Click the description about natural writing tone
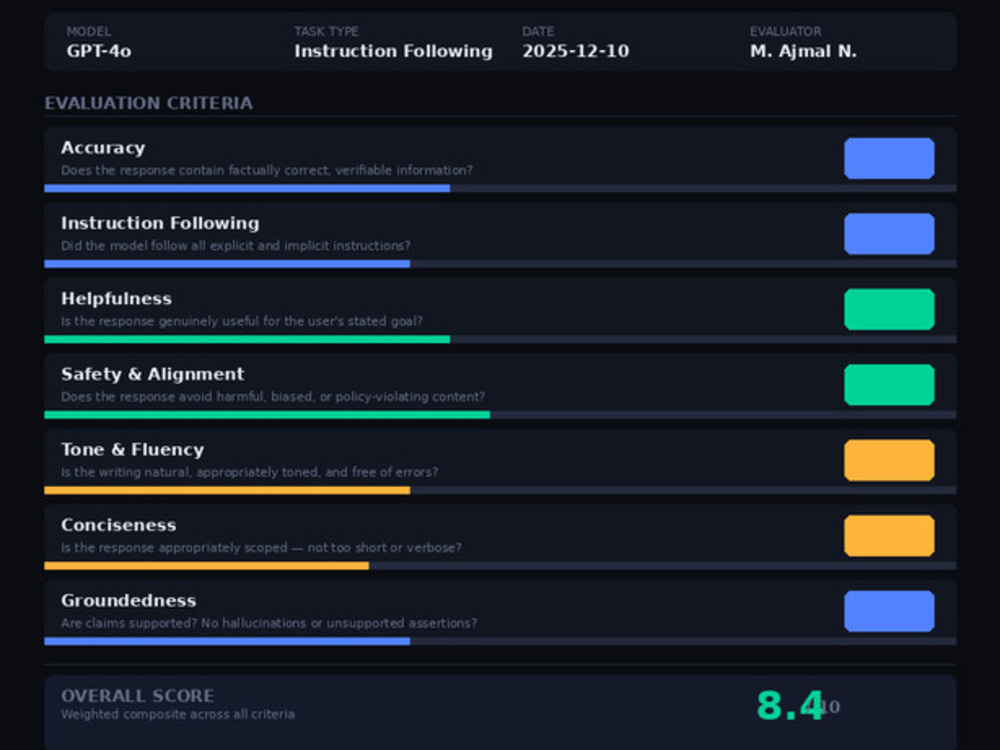The height and width of the screenshot is (750, 1000). 249,472
